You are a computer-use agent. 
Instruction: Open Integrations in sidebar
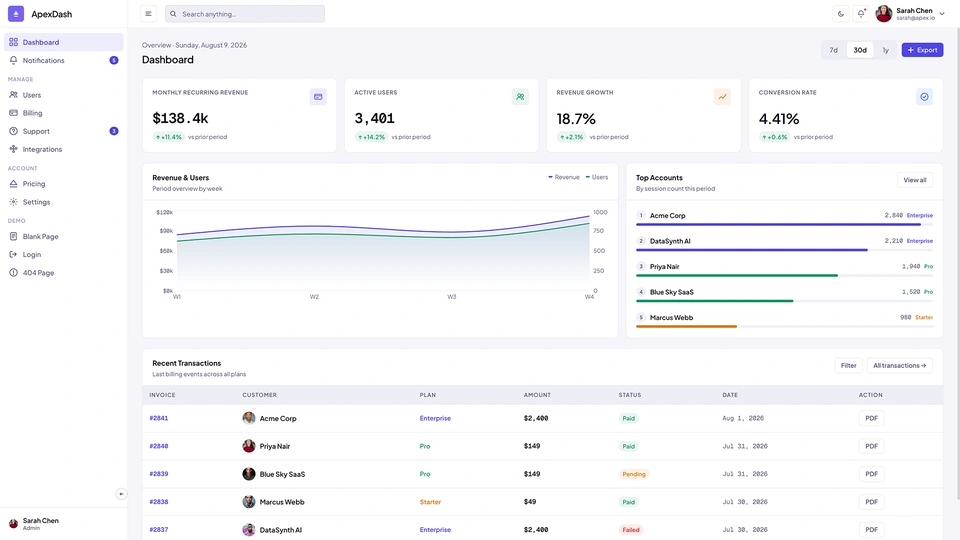64,149
